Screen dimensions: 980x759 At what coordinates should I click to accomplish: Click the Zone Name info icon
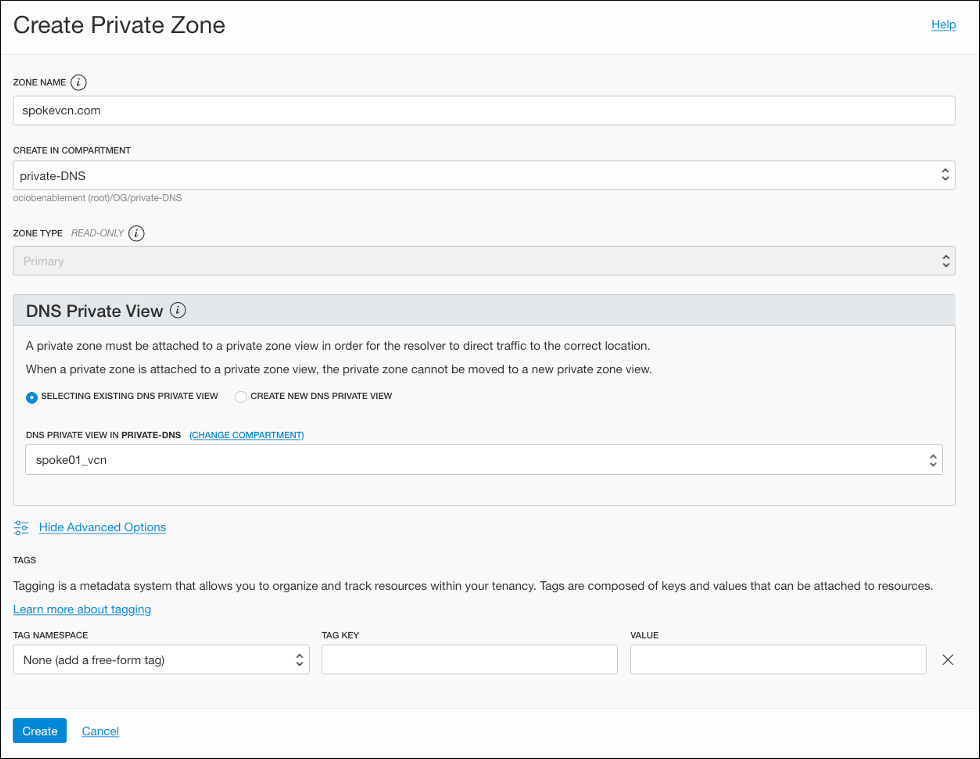pyautogui.click(x=79, y=82)
